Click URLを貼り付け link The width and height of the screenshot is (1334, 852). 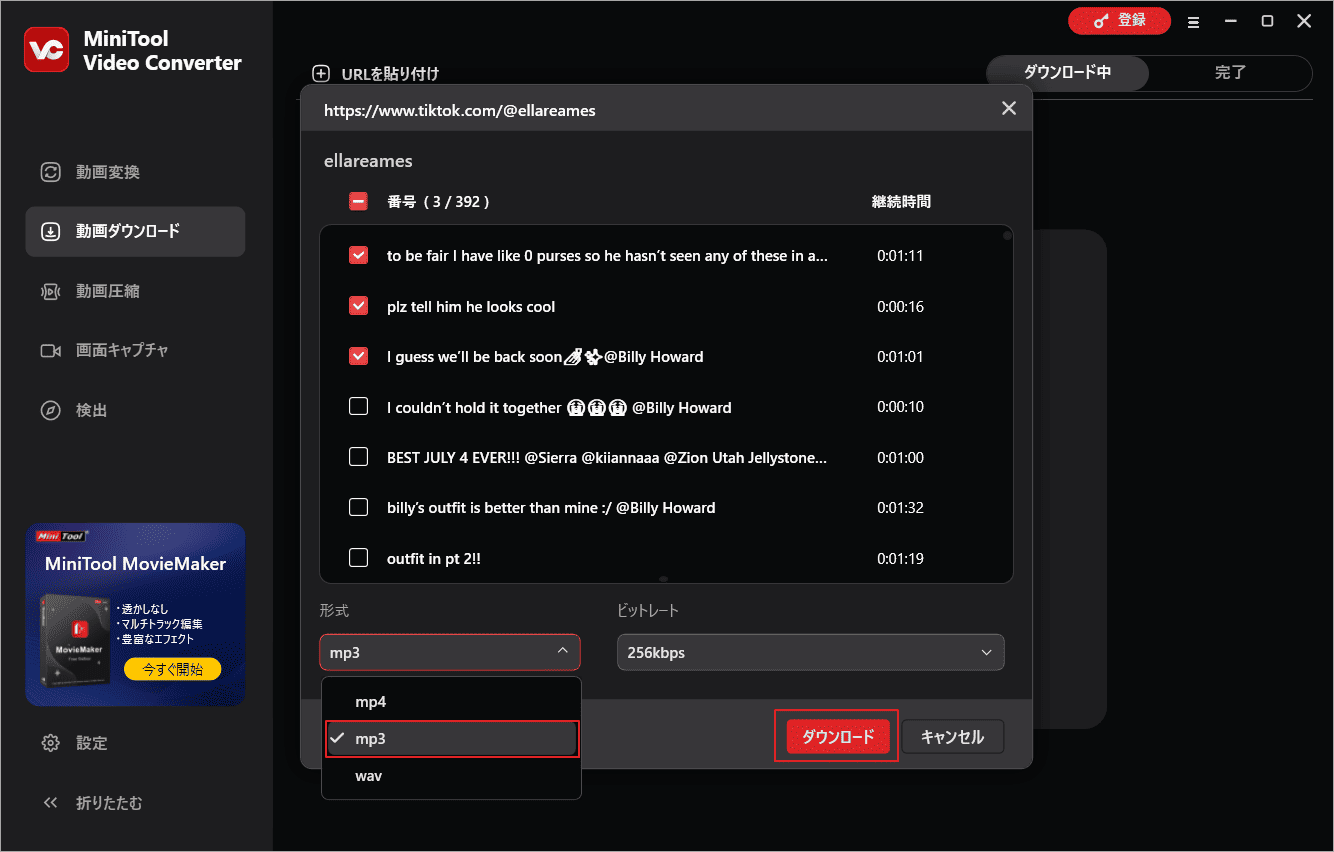[390, 73]
